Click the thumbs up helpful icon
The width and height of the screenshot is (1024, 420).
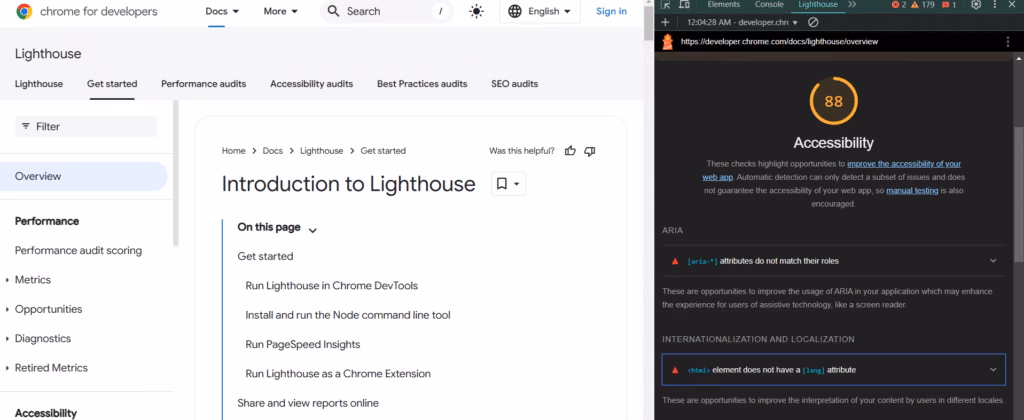point(570,151)
